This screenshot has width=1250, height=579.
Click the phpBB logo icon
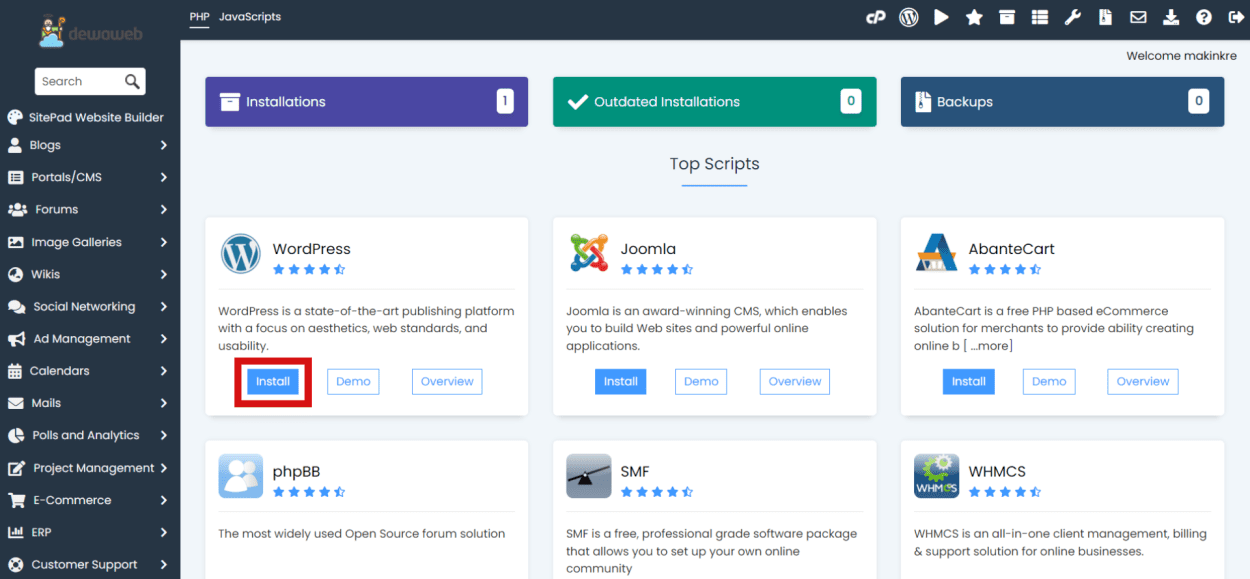[241, 476]
